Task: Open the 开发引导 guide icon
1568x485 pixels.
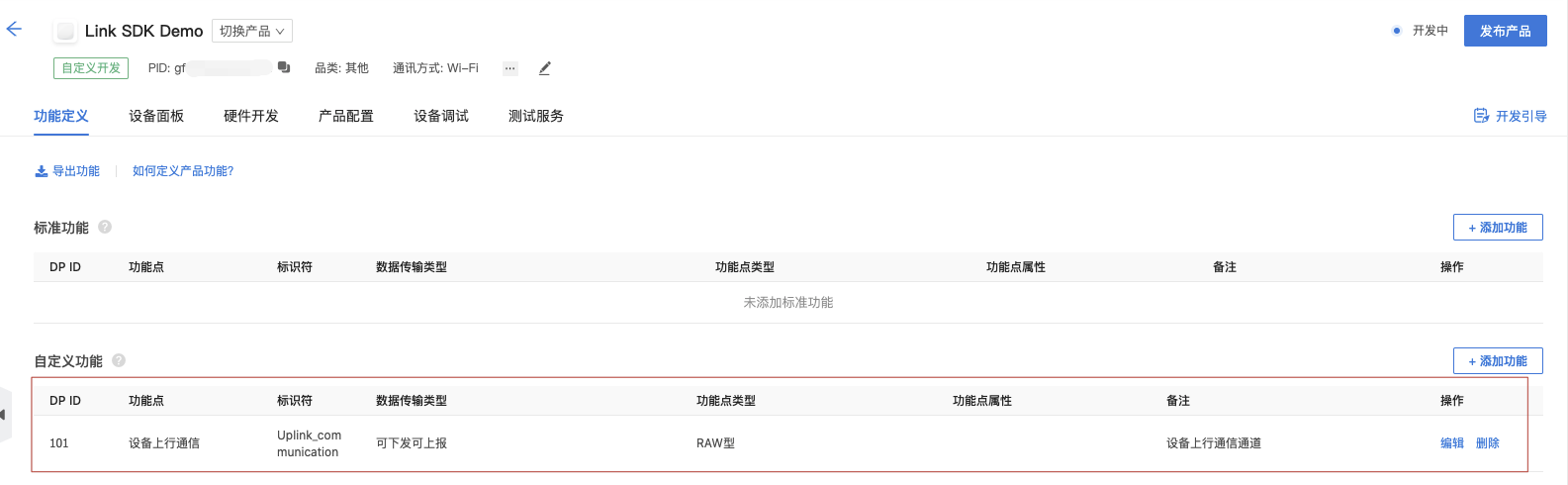Action: pos(1481,116)
